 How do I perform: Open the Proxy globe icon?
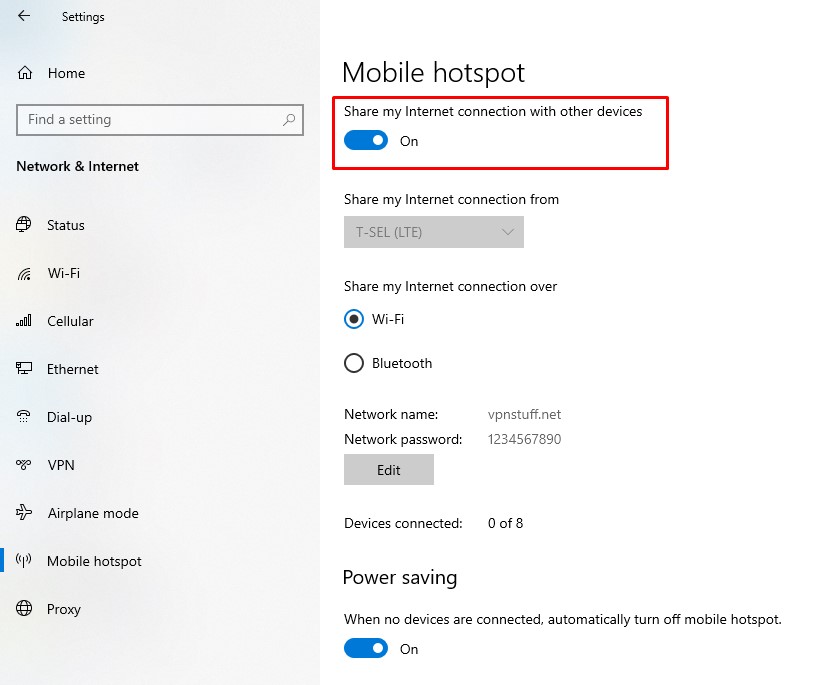tap(24, 608)
